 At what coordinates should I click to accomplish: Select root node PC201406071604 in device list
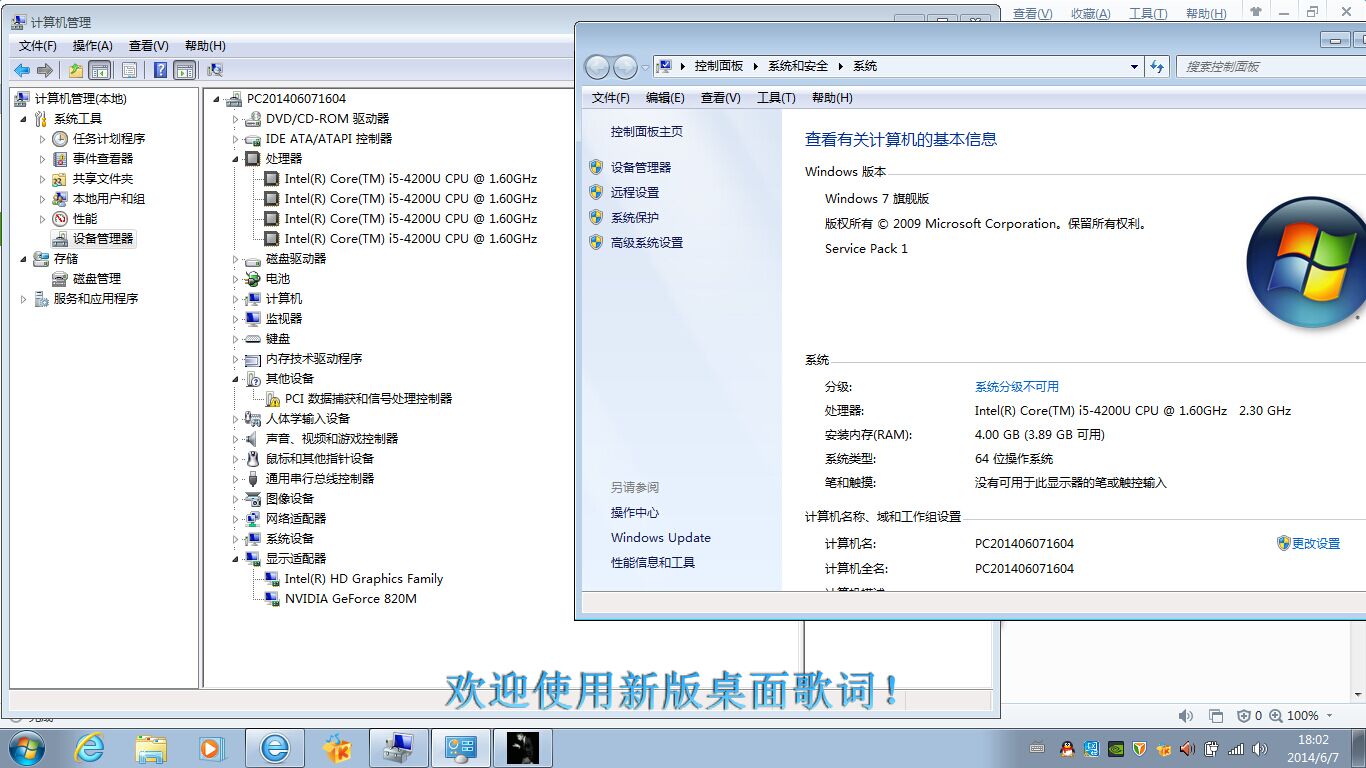pos(296,98)
